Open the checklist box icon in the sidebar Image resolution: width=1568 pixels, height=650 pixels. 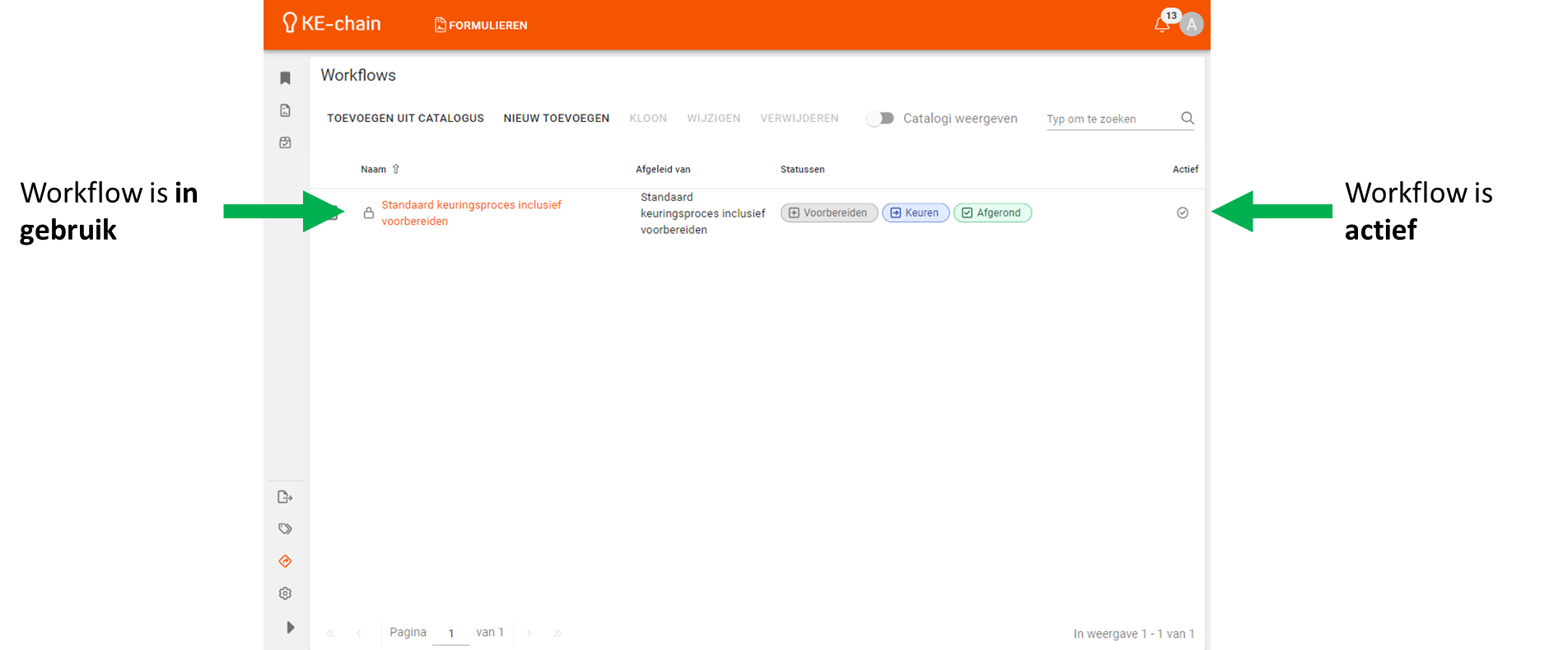point(285,143)
